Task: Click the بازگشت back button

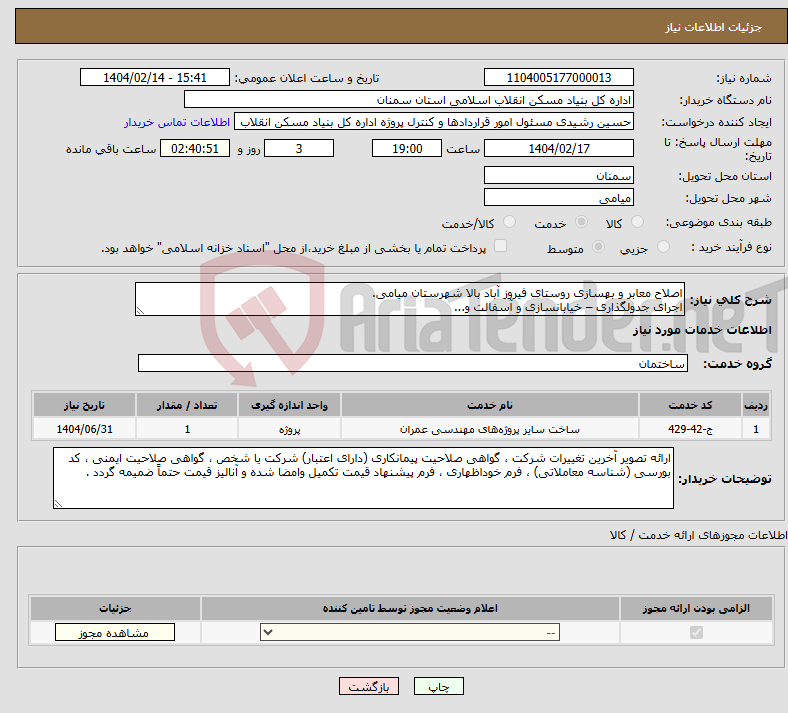Action: [369, 686]
